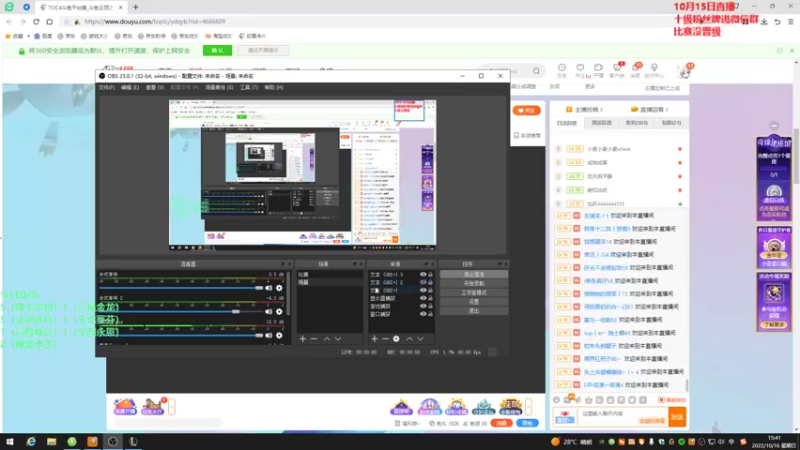Open gear settings of the 12.0 dB channel

click(279, 335)
